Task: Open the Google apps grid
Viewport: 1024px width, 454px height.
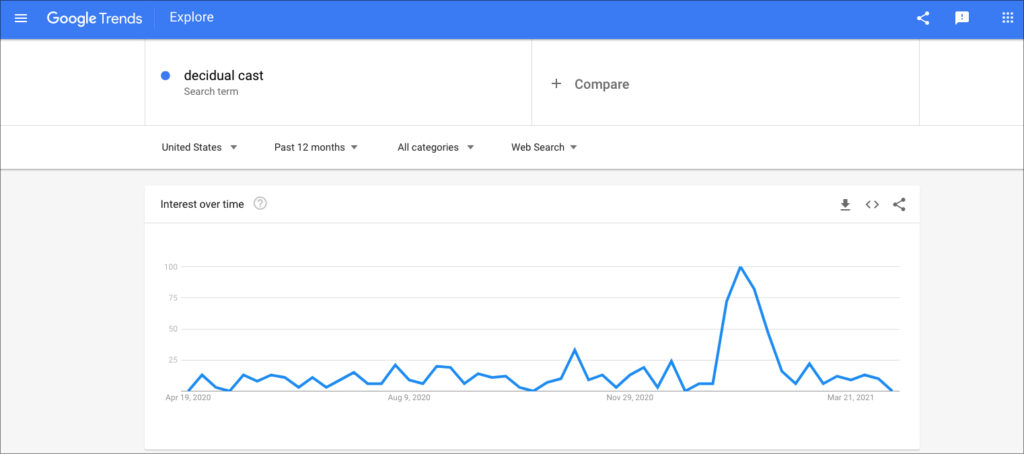Action: pyautogui.click(x=1007, y=18)
